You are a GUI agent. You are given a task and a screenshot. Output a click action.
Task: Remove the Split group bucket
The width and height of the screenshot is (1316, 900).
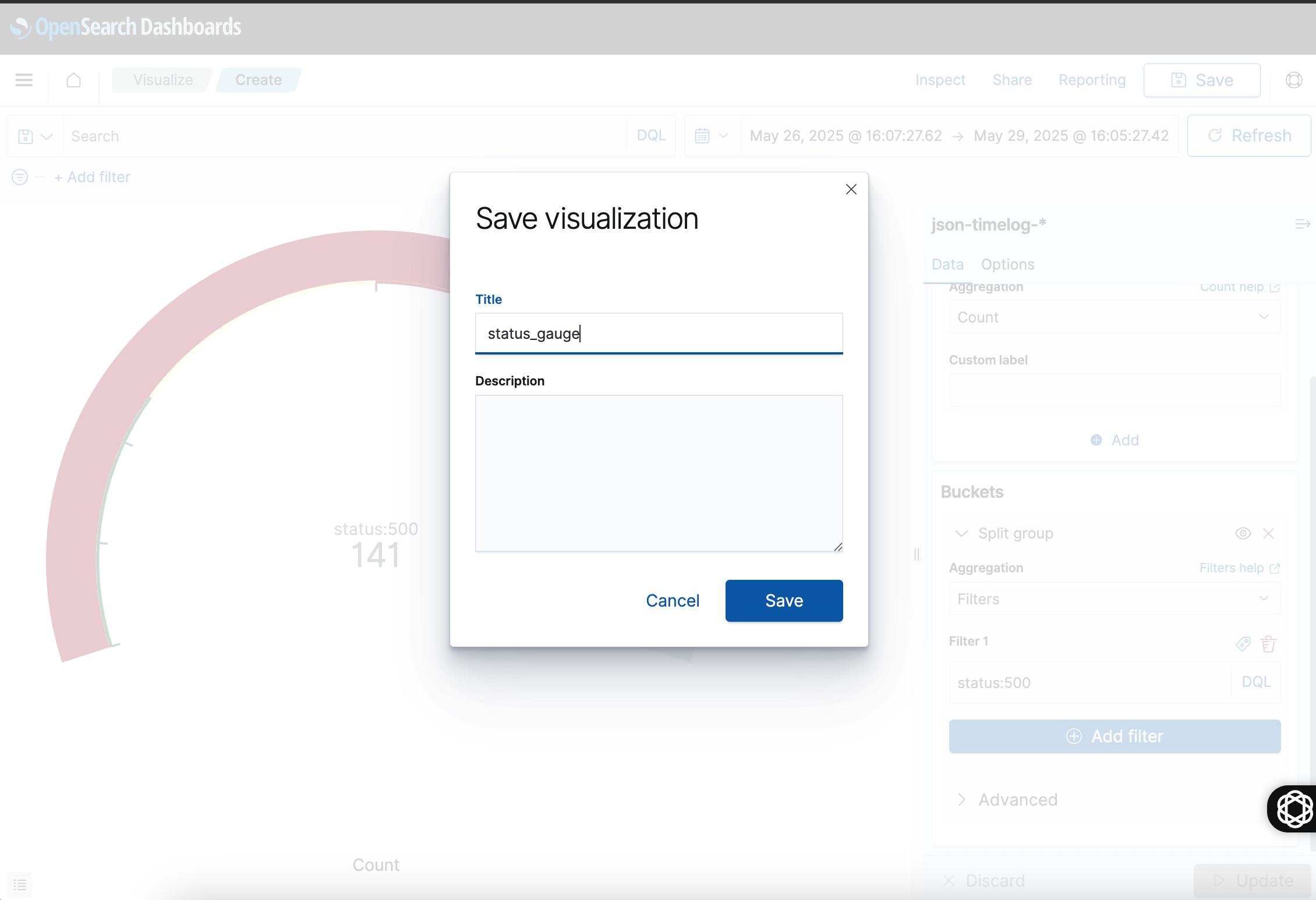click(x=1269, y=533)
